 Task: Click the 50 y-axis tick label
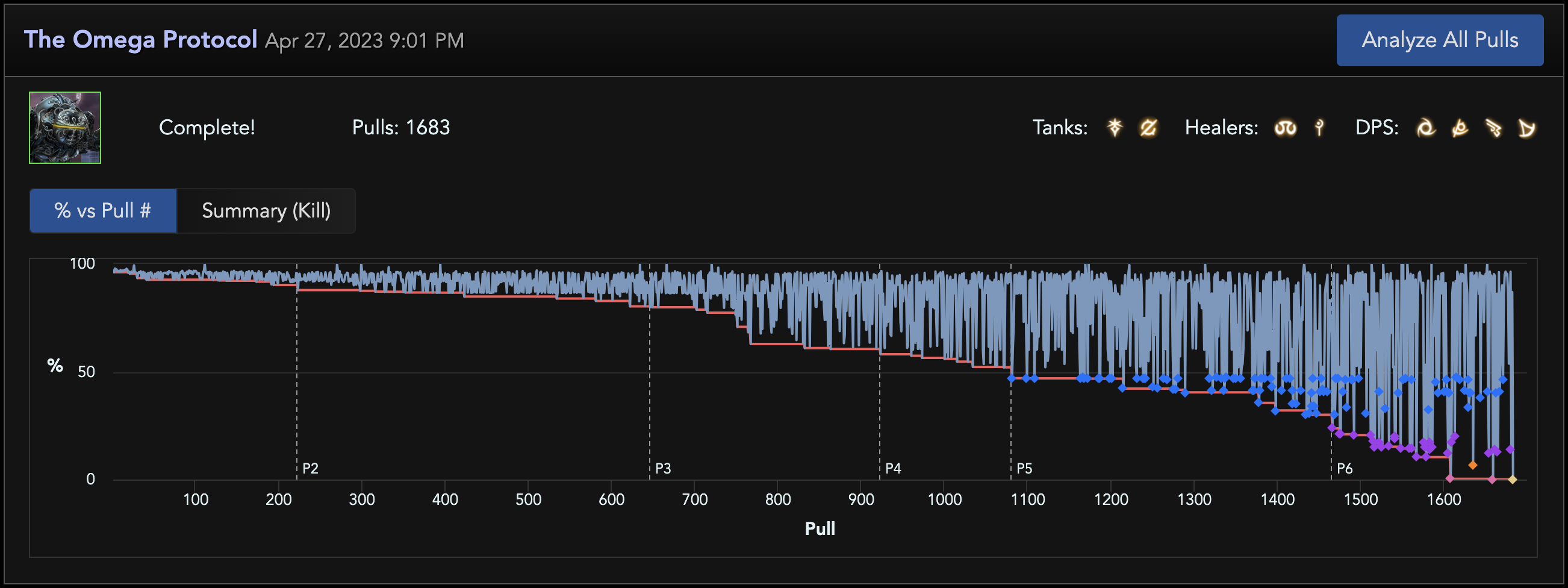[87, 372]
